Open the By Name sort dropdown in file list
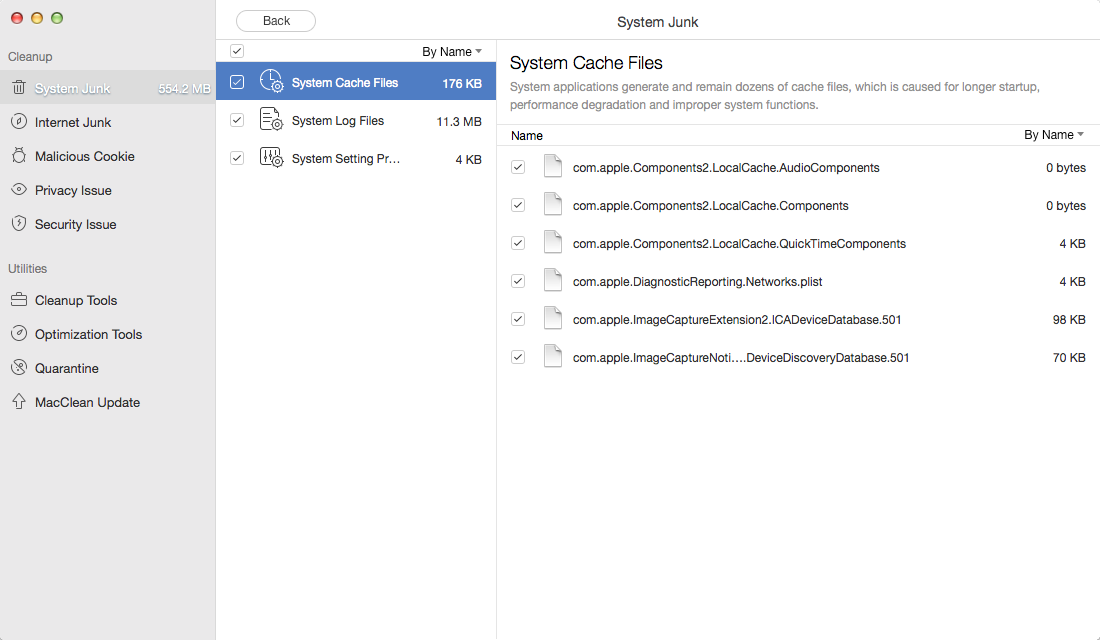The width and height of the screenshot is (1100, 640). 1053,135
